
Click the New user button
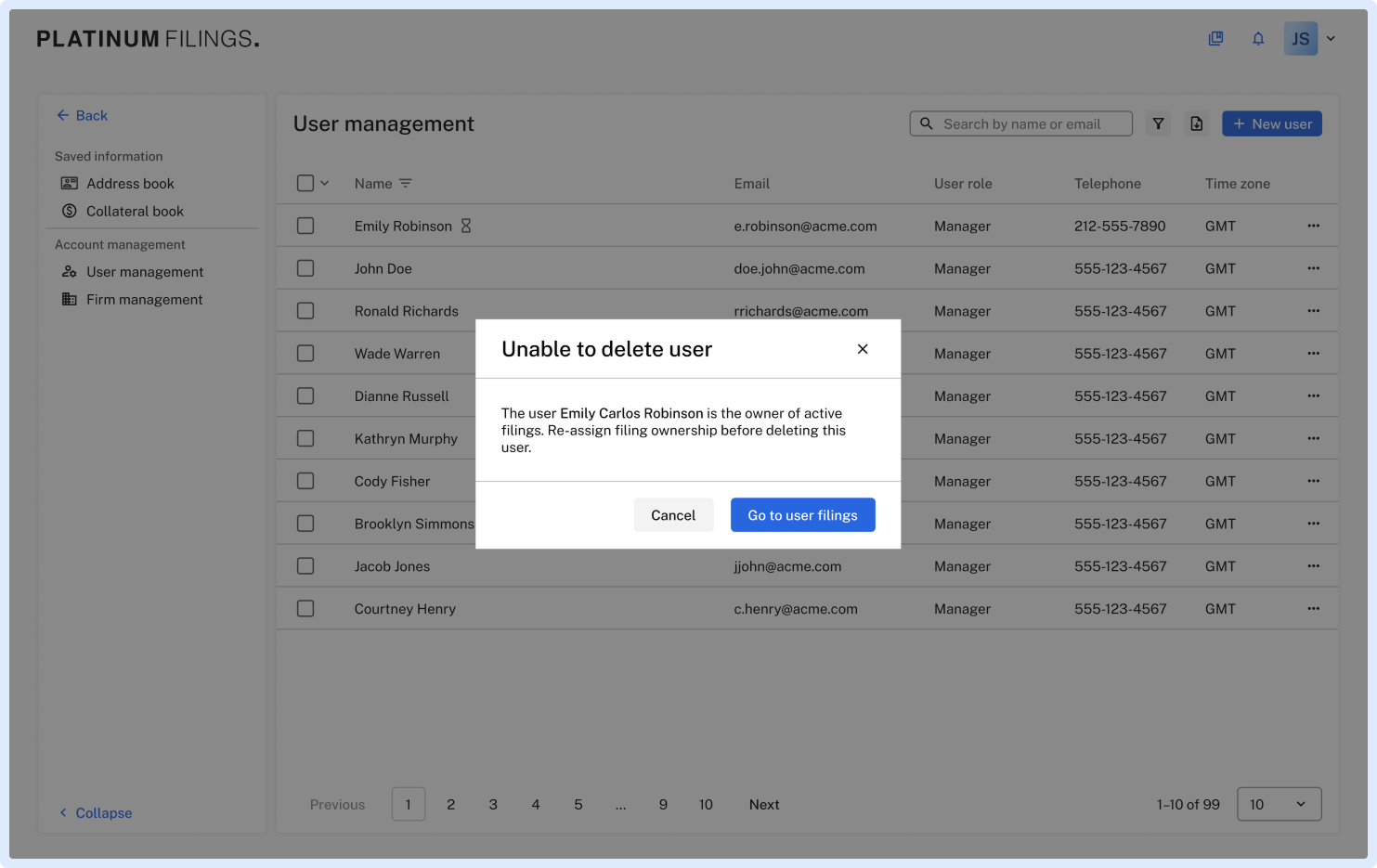[x=1272, y=123]
